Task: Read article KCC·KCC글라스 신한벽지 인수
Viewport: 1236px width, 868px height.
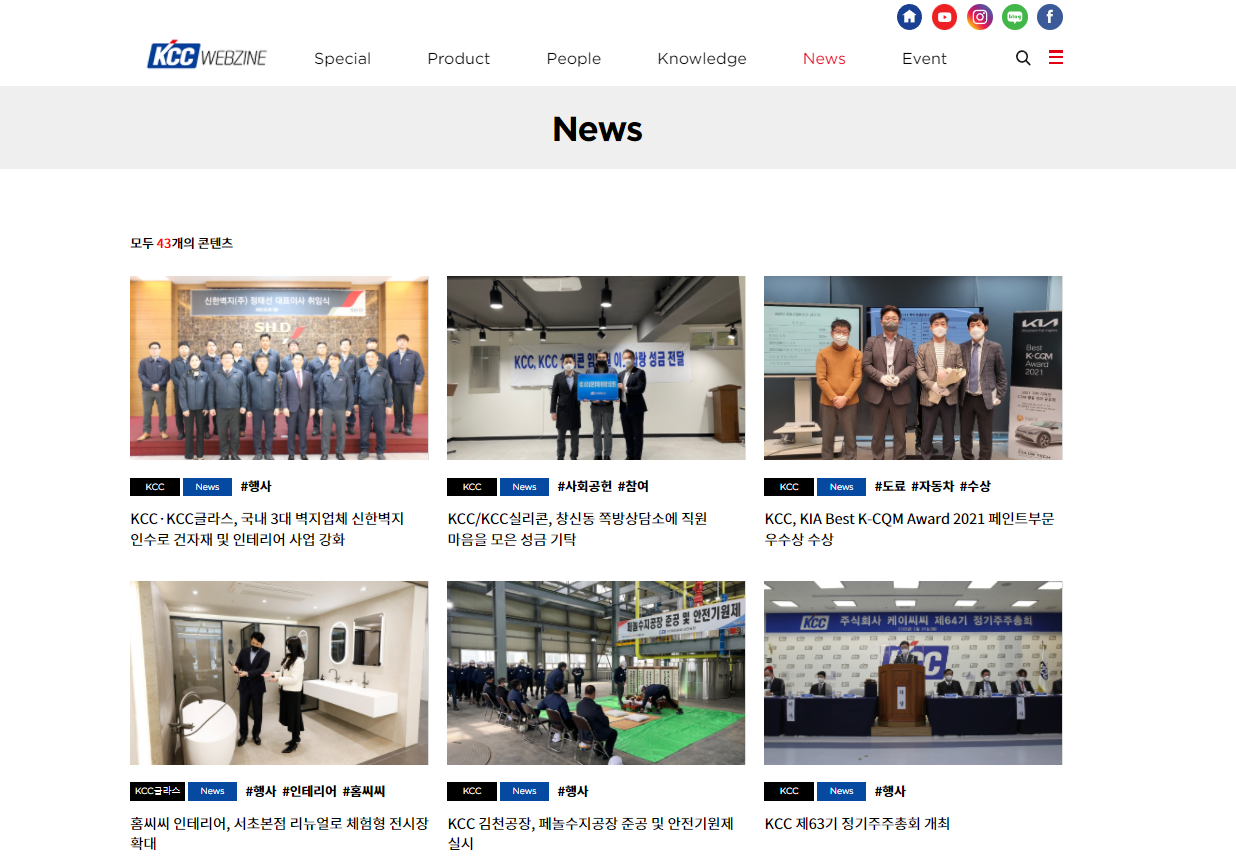Action: pyautogui.click(x=267, y=529)
